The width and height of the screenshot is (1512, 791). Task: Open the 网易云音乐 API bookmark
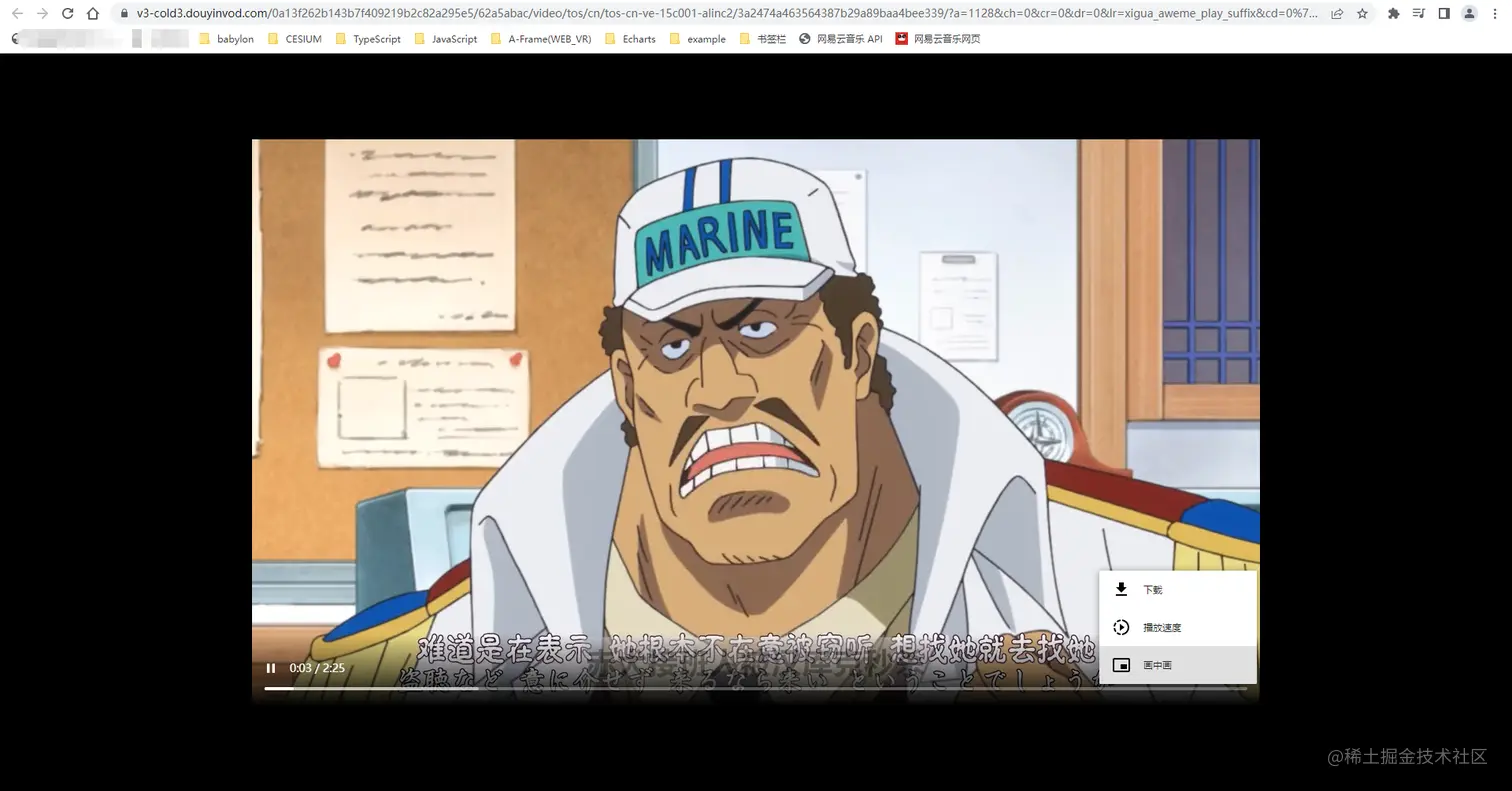pos(843,39)
